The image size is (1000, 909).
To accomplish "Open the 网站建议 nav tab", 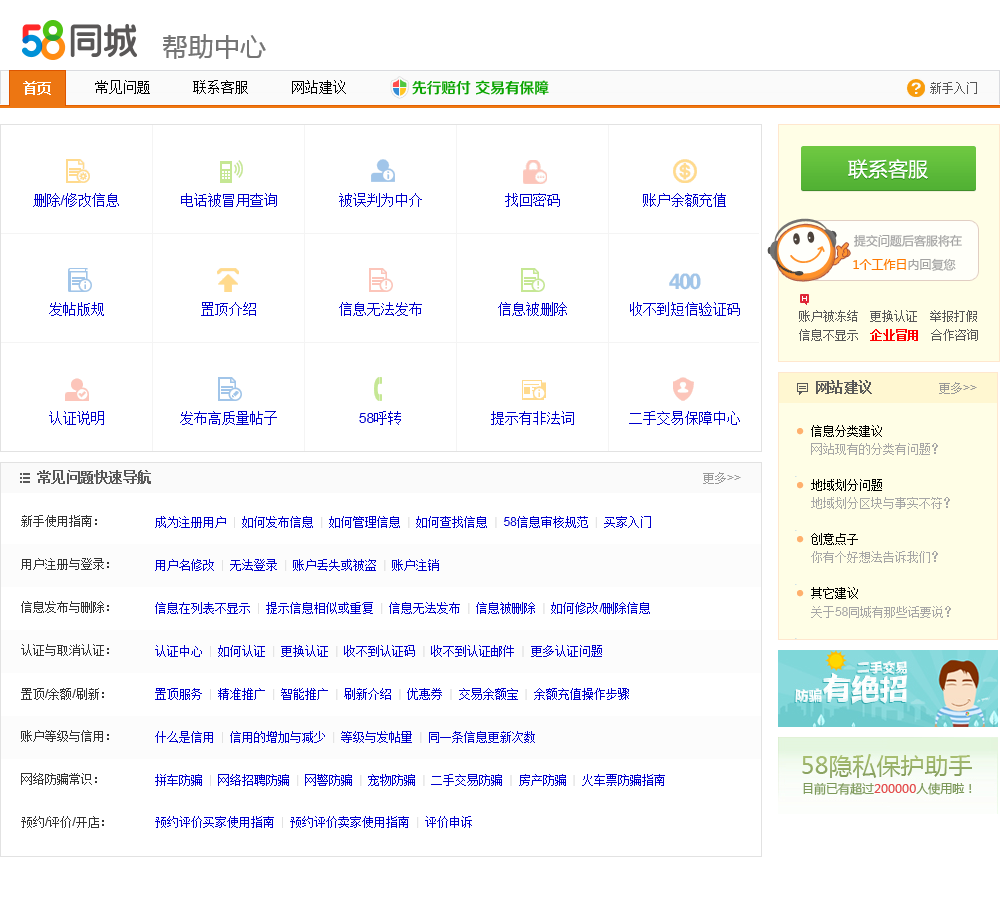I will tap(318, 88).
